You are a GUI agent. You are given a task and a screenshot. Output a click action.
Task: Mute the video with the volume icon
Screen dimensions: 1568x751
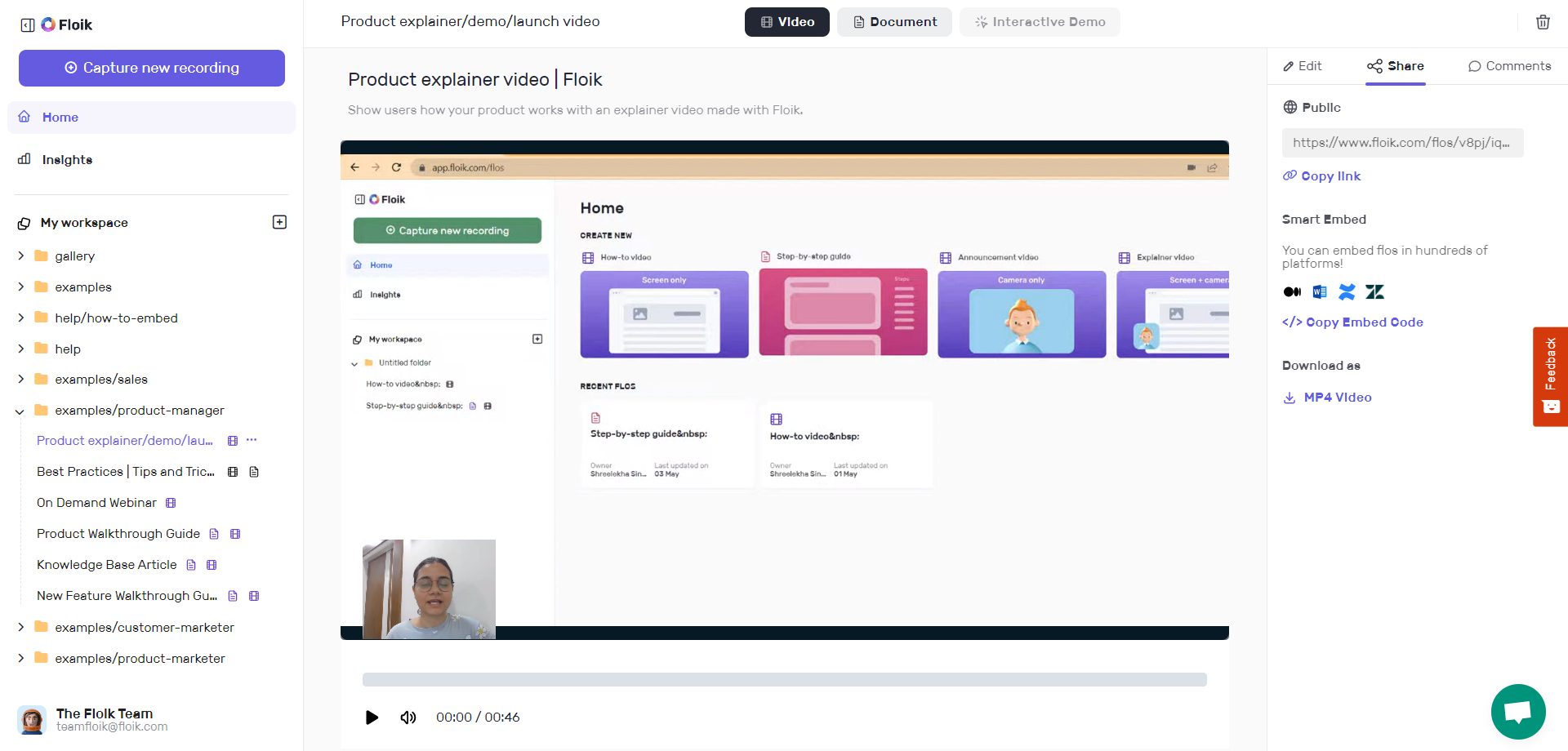[x=408, y=717]
